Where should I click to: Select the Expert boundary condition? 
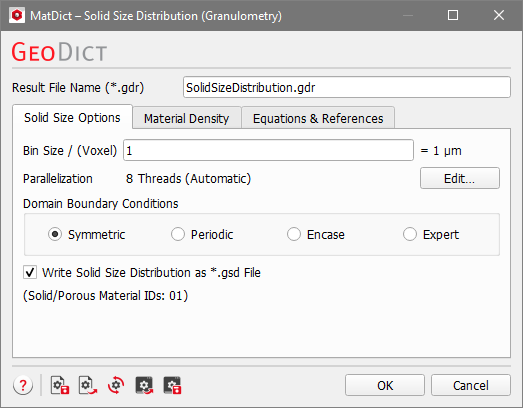point(410,234)
